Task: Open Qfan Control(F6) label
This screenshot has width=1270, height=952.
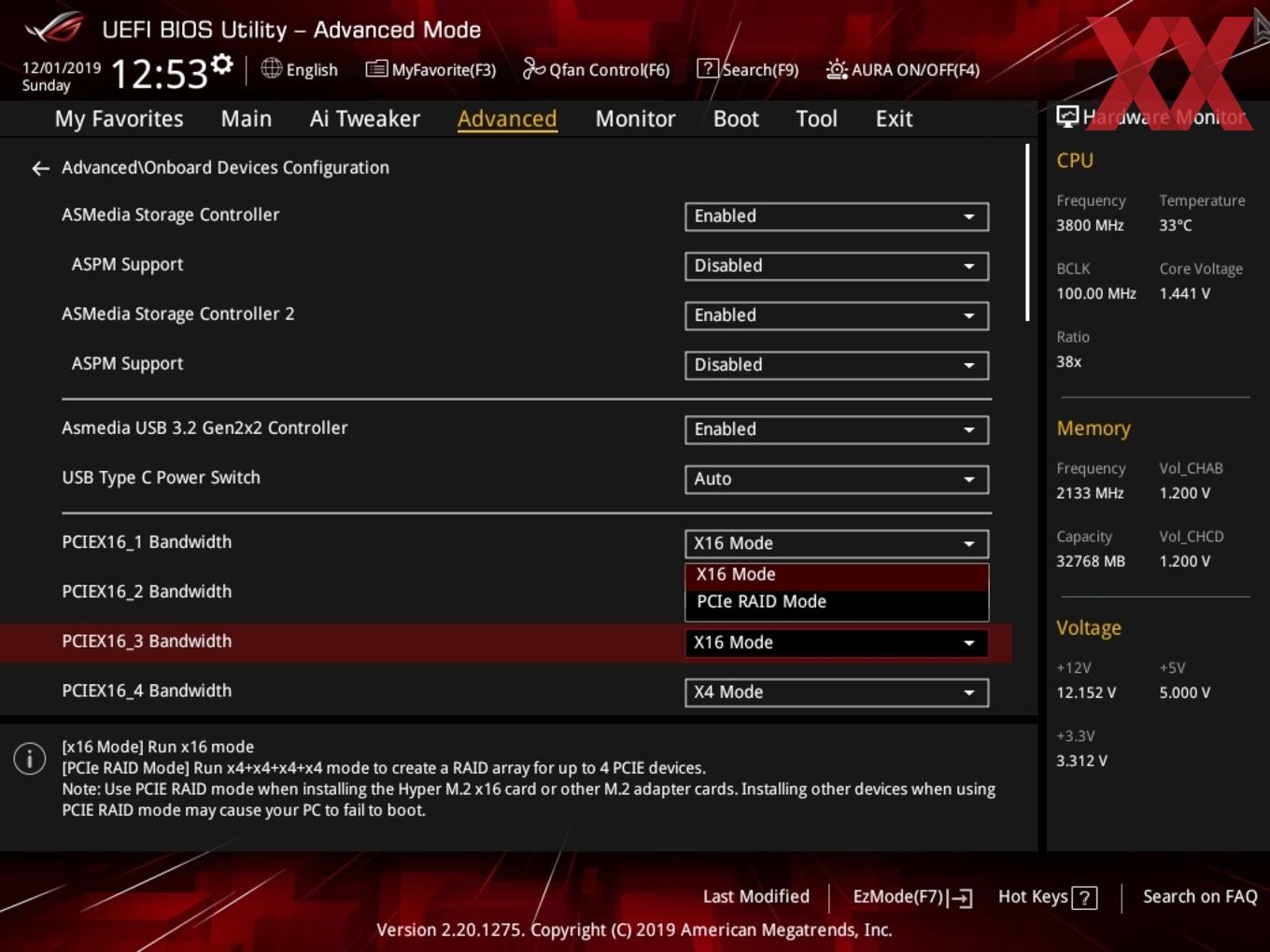Action: click(x=609, y=70)
